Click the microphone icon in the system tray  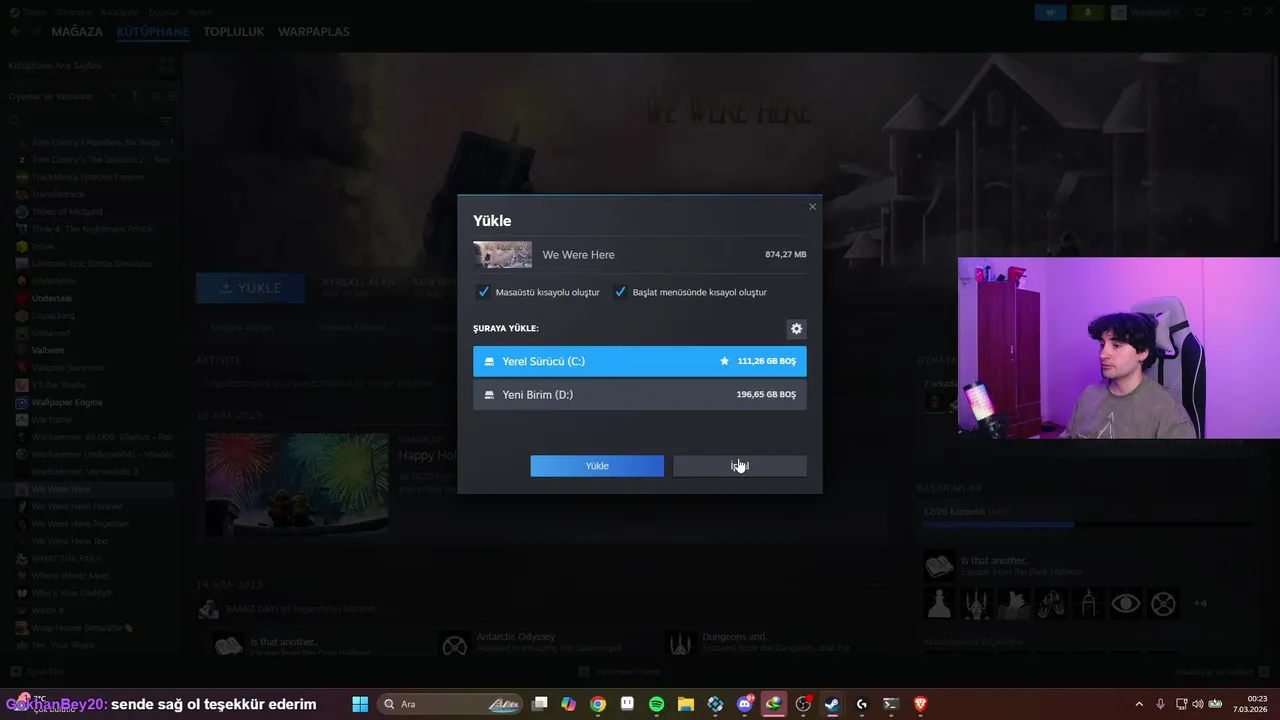1160,704
